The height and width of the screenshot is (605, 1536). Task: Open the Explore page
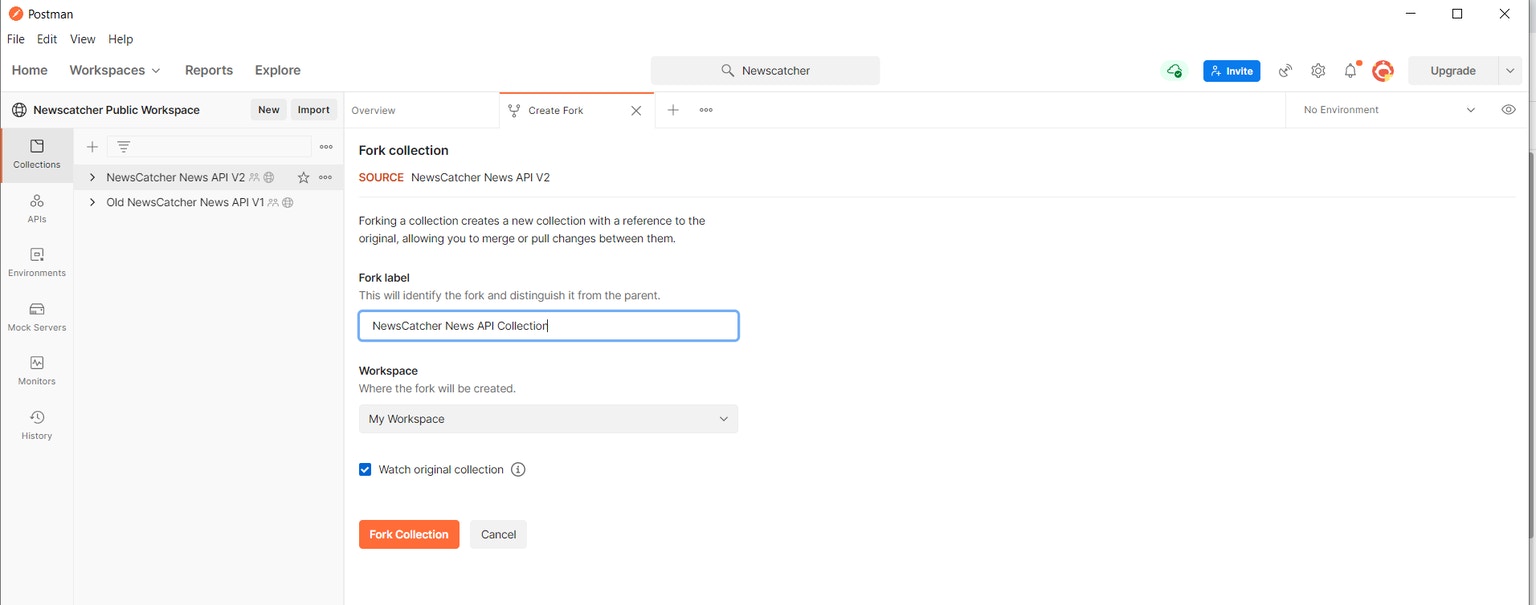tap(278, 70)
